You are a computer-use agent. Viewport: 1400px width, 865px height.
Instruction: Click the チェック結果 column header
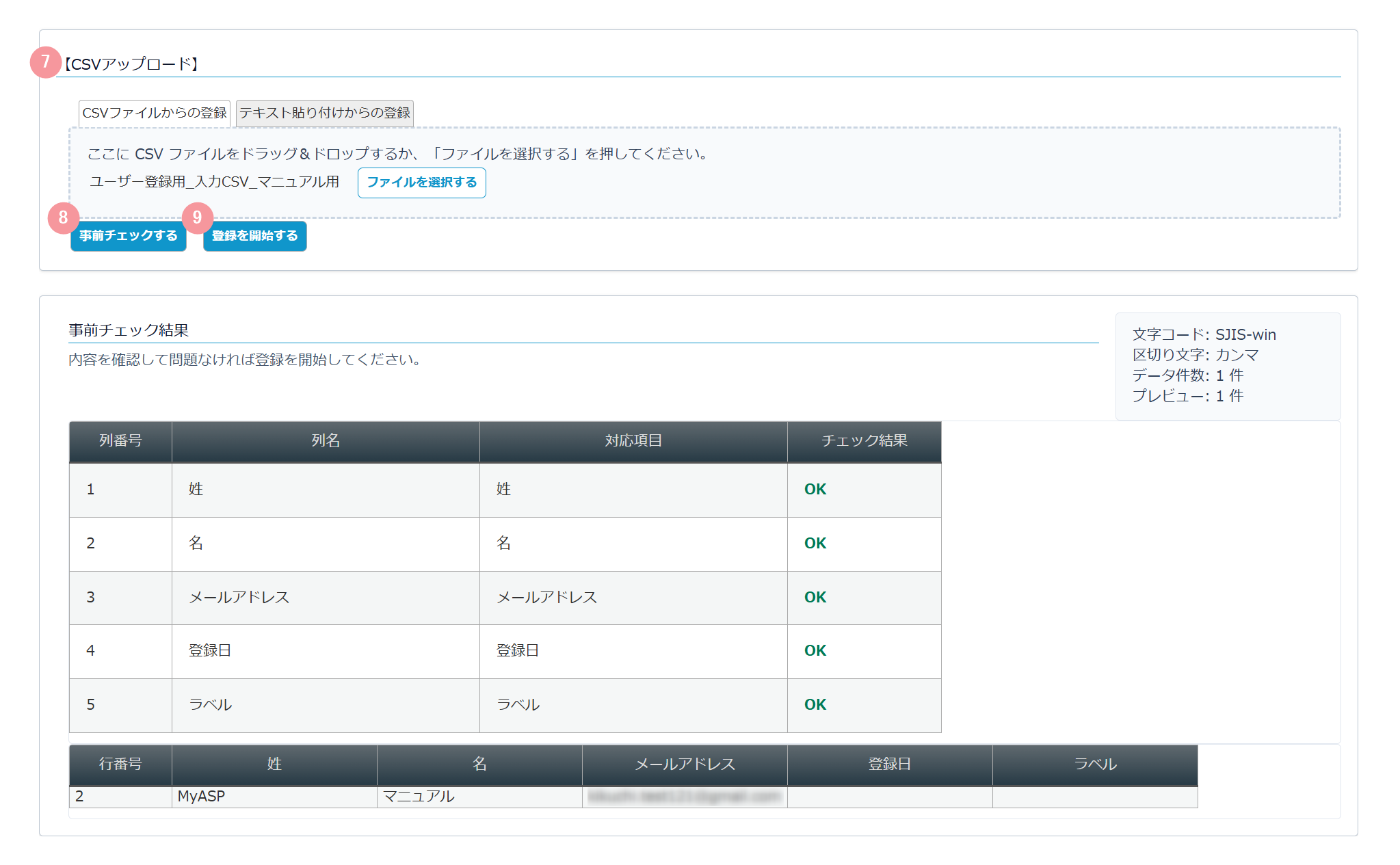[864, 441]
